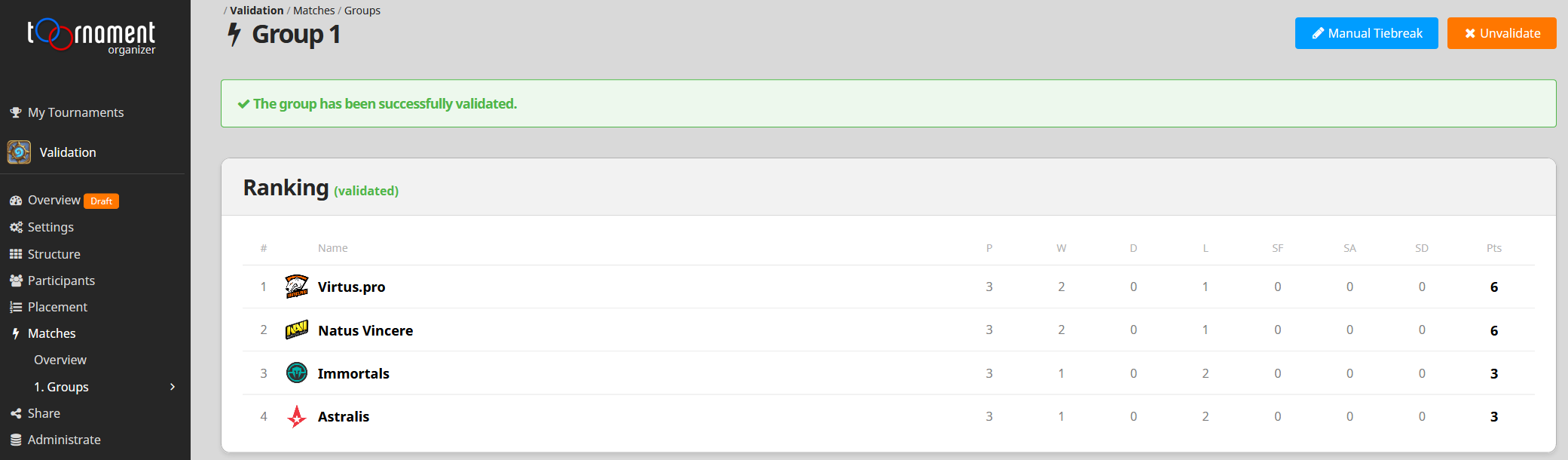
Task: Click the Immortals team logo icon
Action: pyautogui.click(x=297, y=373)
